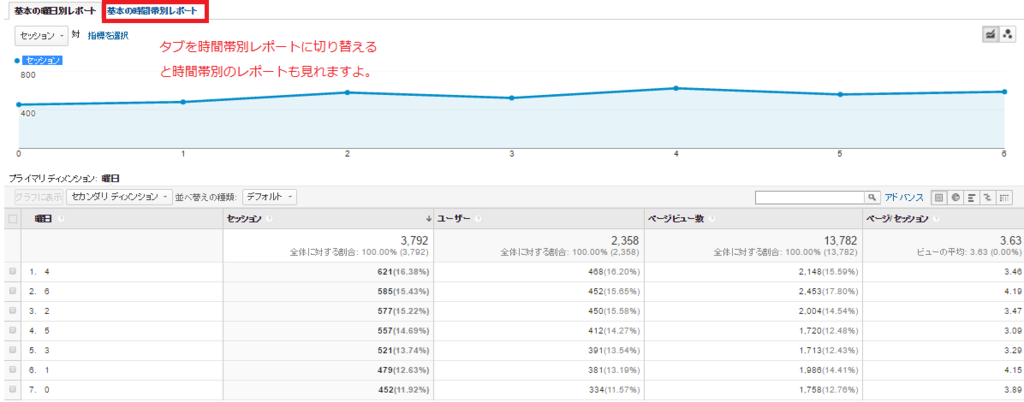The image size is (1024, 402).
Task: Click total sessions value 3,792
Action: [x=413, y=241]
